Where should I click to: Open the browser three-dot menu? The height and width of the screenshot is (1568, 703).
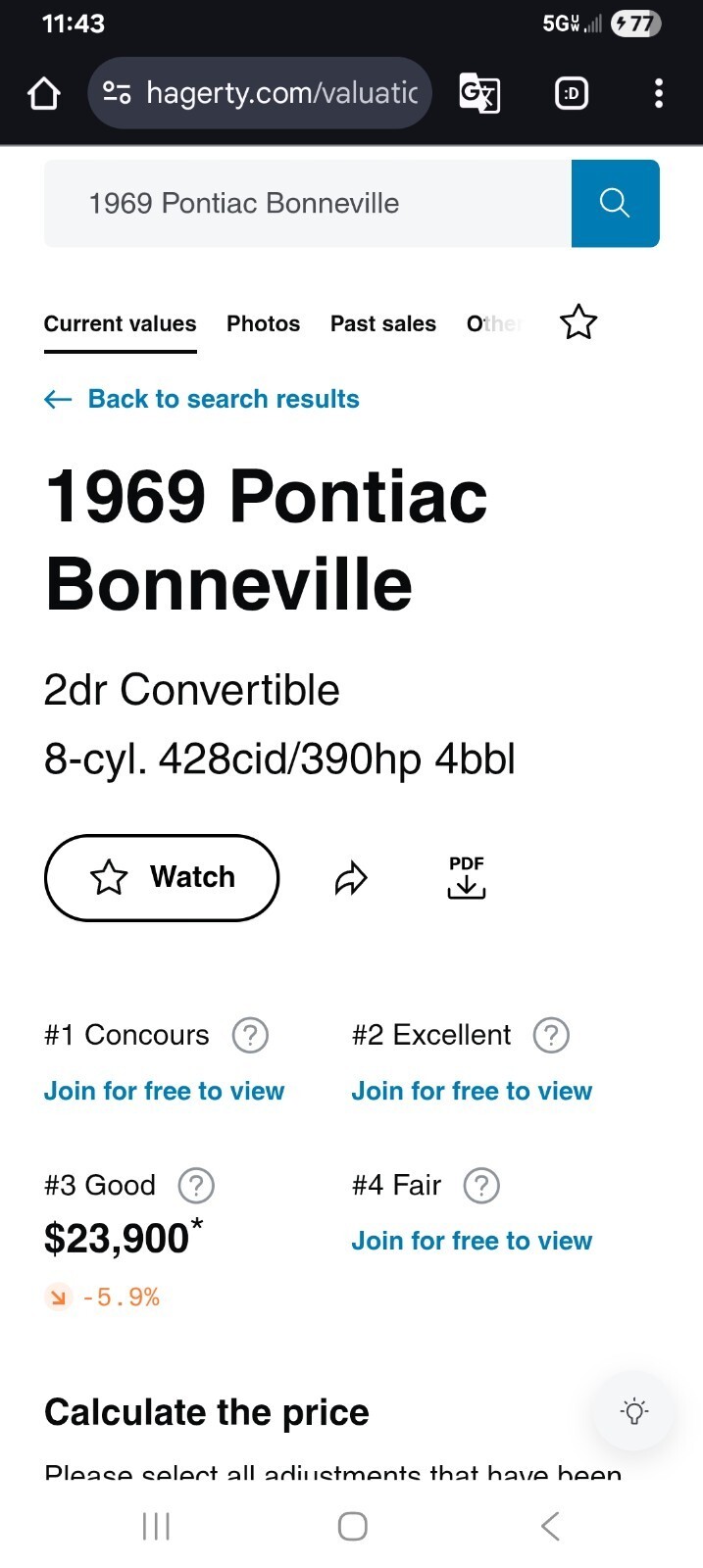658,94
